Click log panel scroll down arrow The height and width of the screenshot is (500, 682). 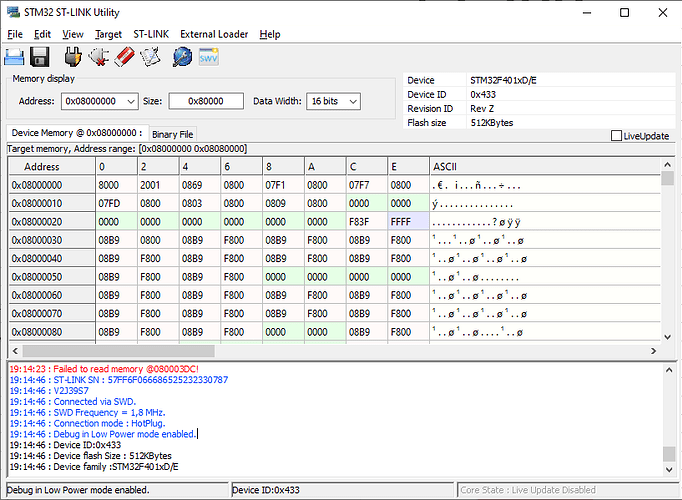pos(669,470)
